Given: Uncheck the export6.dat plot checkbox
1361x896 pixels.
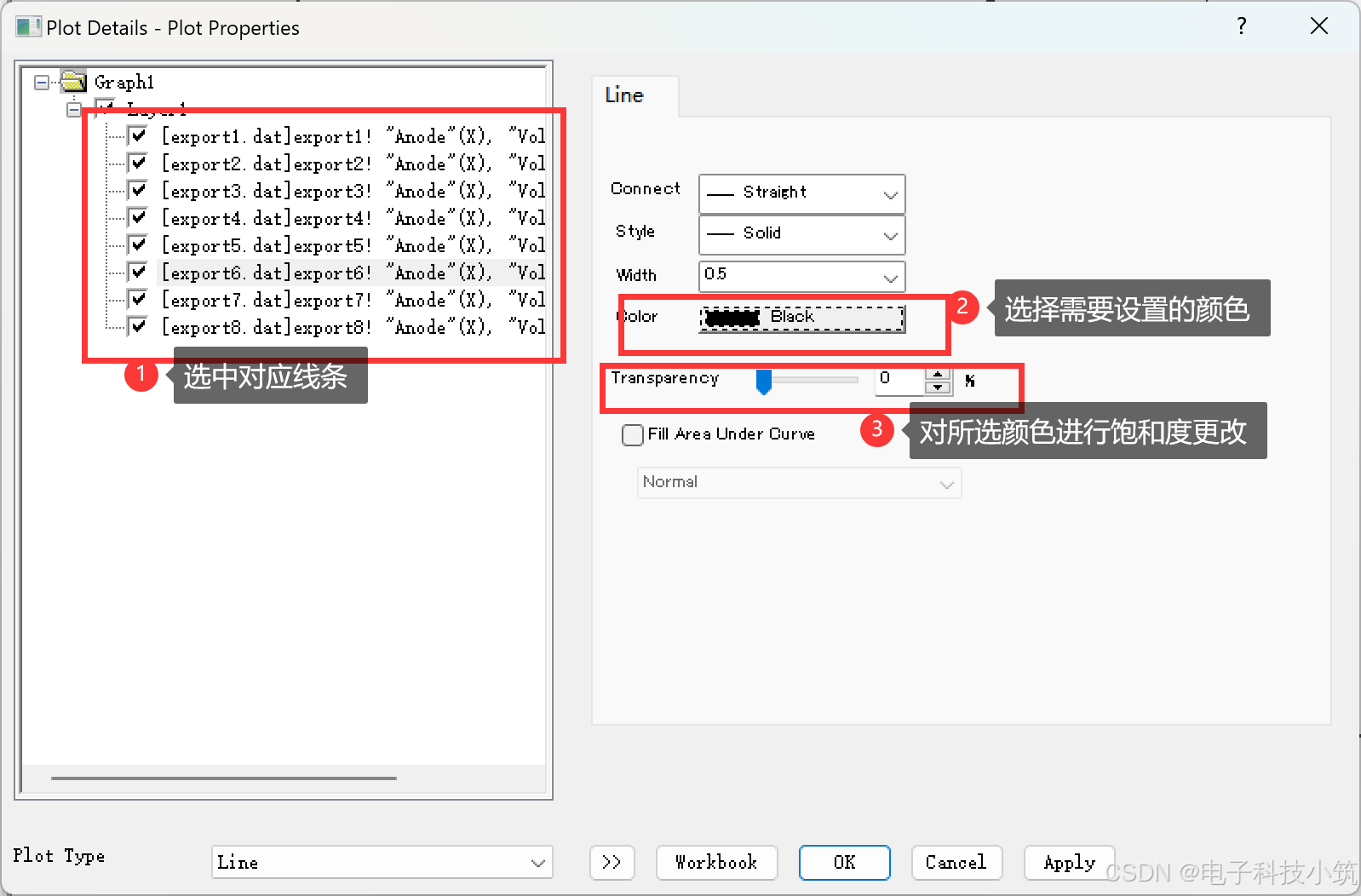Looking at the screenshot, I should click(x=137, y=272).
